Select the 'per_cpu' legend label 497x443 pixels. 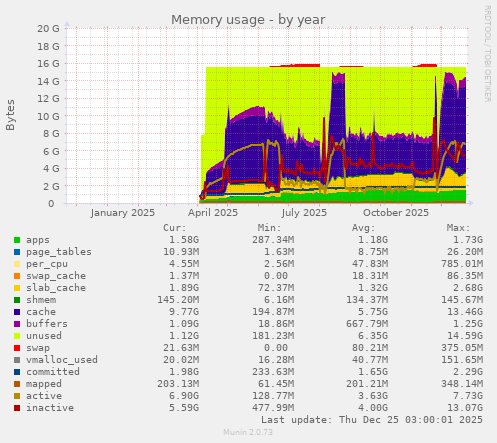pyautogui.click(x=47, y=264)
